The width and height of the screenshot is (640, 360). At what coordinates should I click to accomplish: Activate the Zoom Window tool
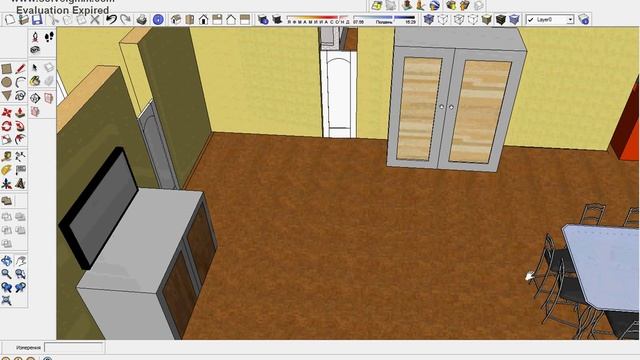point(20,274)
